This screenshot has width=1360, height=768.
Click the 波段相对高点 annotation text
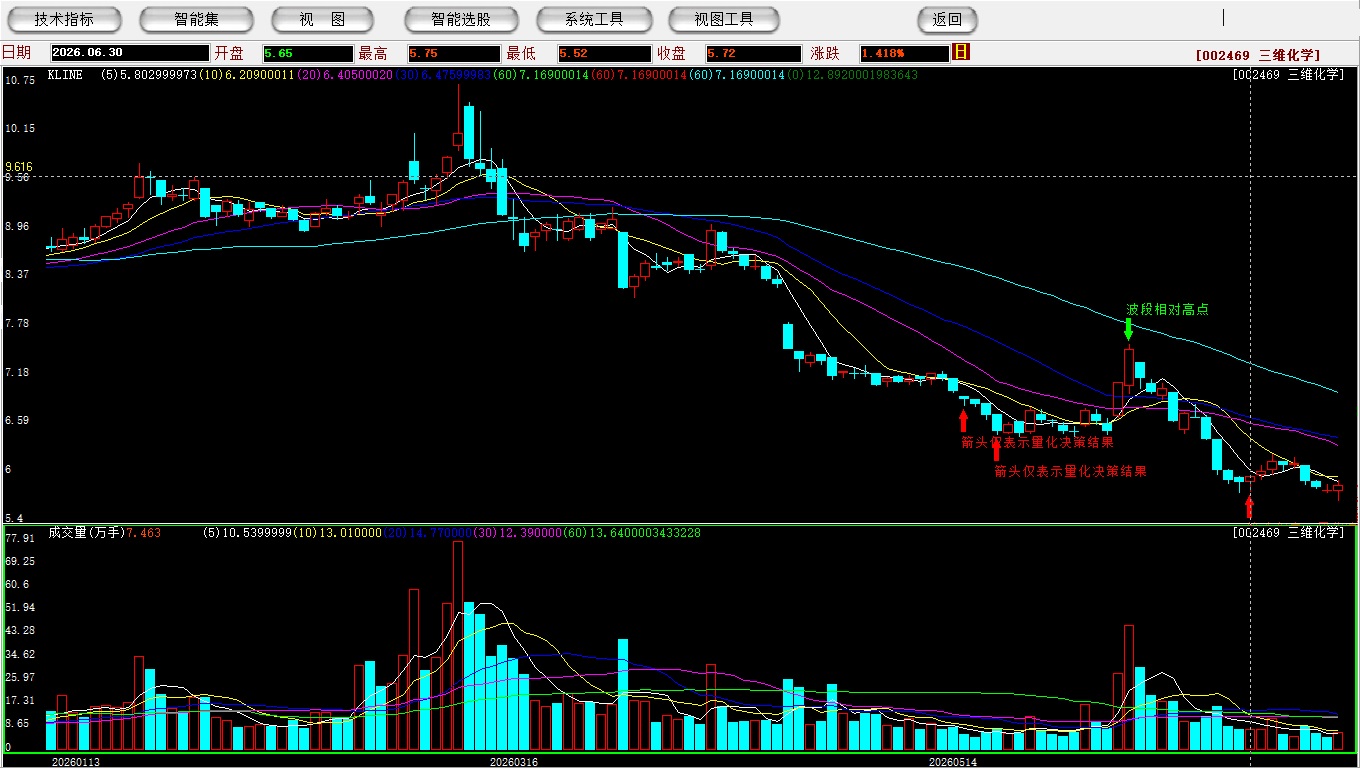point(1167,309)
